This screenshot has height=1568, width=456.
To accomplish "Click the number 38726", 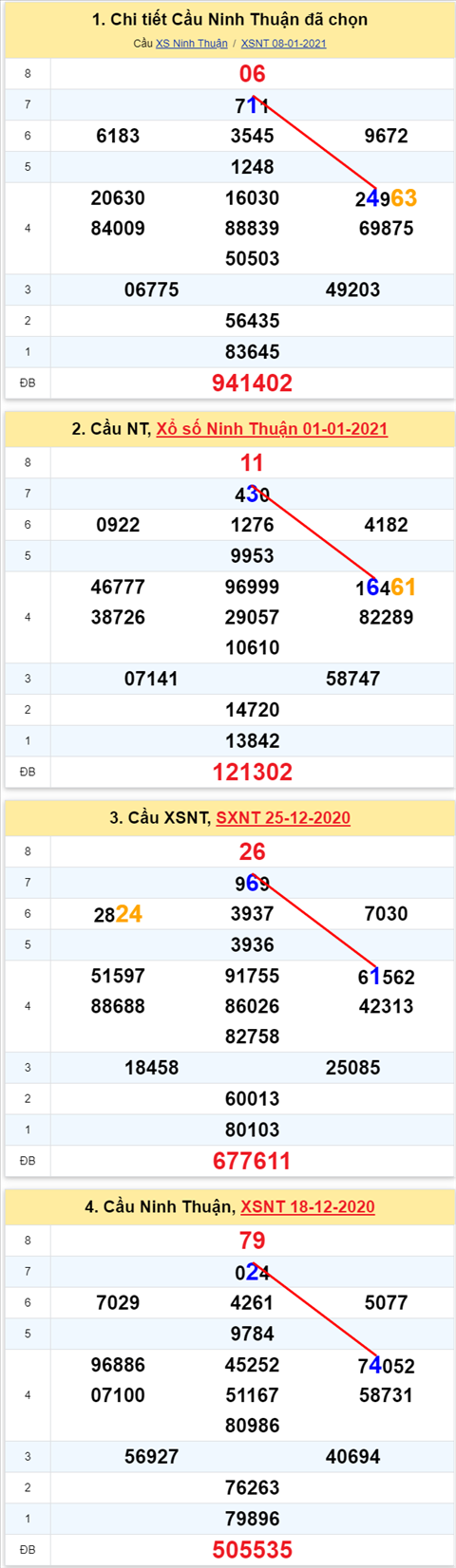I will click(118, 618).
